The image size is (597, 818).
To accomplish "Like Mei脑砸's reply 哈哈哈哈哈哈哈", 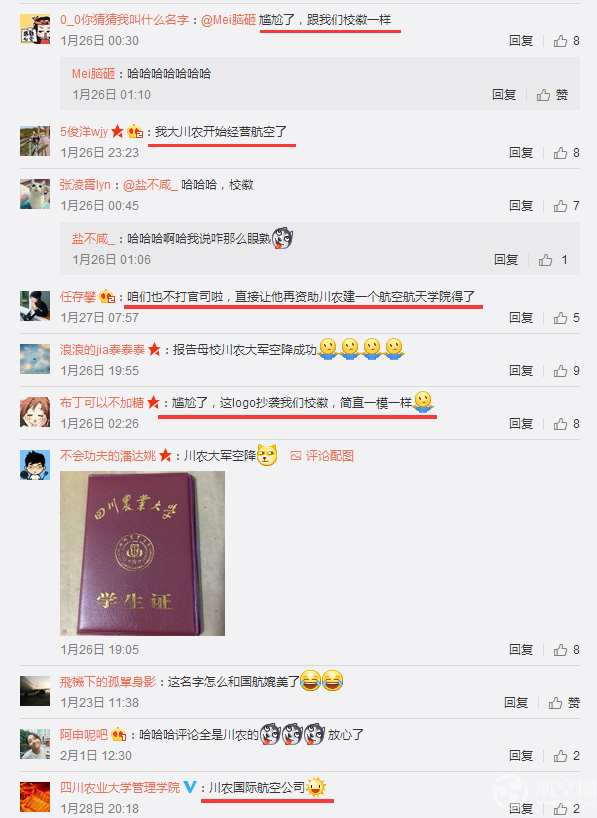I will pos(552,94).
